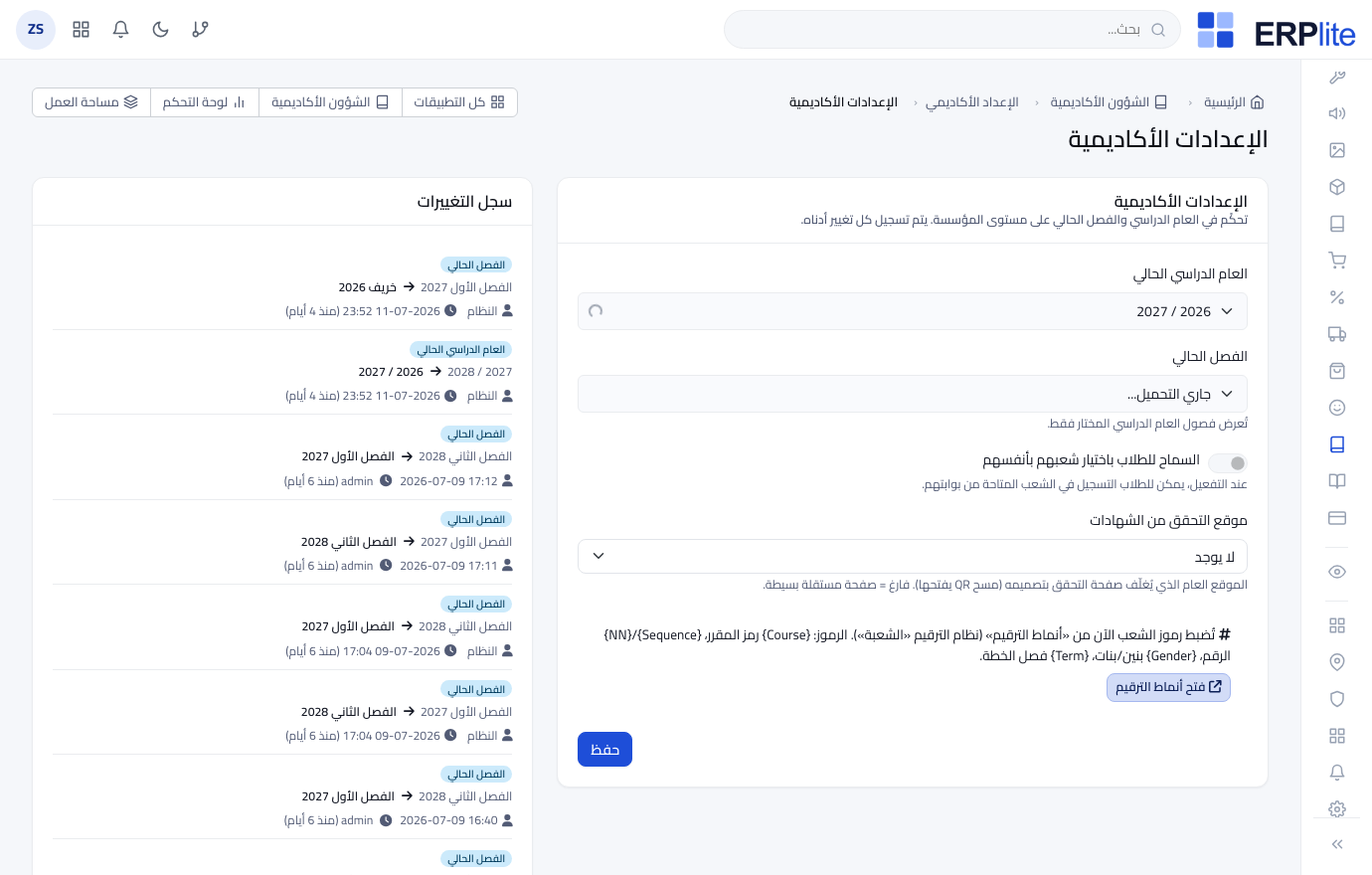Open the speaker announcements sidebar icon
The height and width of the screenshot is (875, 1372).
[1337, 113]
